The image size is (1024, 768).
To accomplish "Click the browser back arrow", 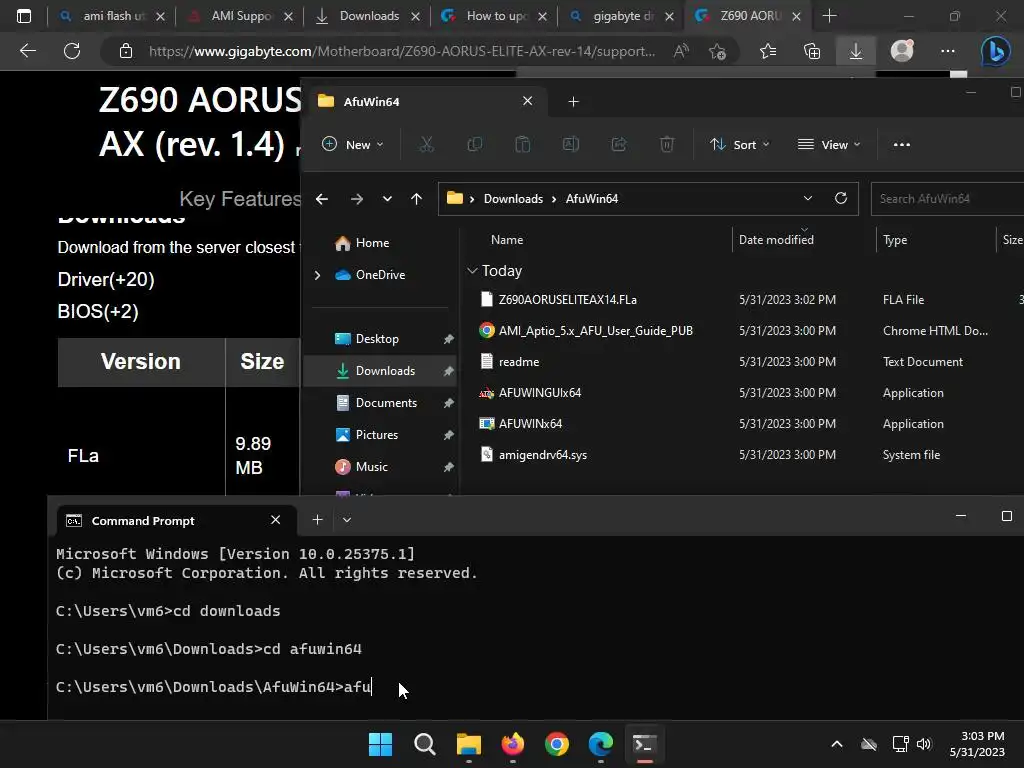I will [x=28, y=51].
